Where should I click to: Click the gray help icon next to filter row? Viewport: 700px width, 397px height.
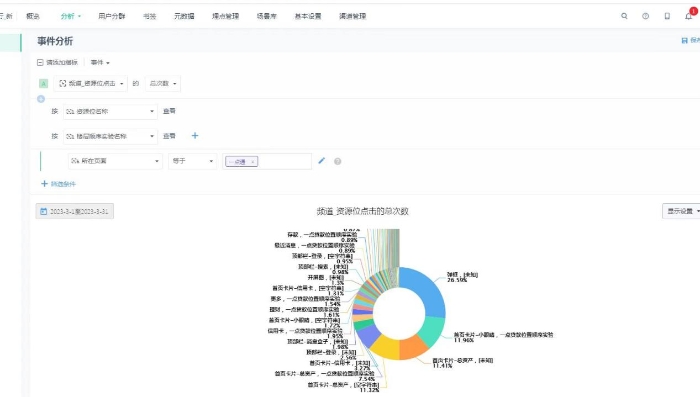click(x=338, y=161)
